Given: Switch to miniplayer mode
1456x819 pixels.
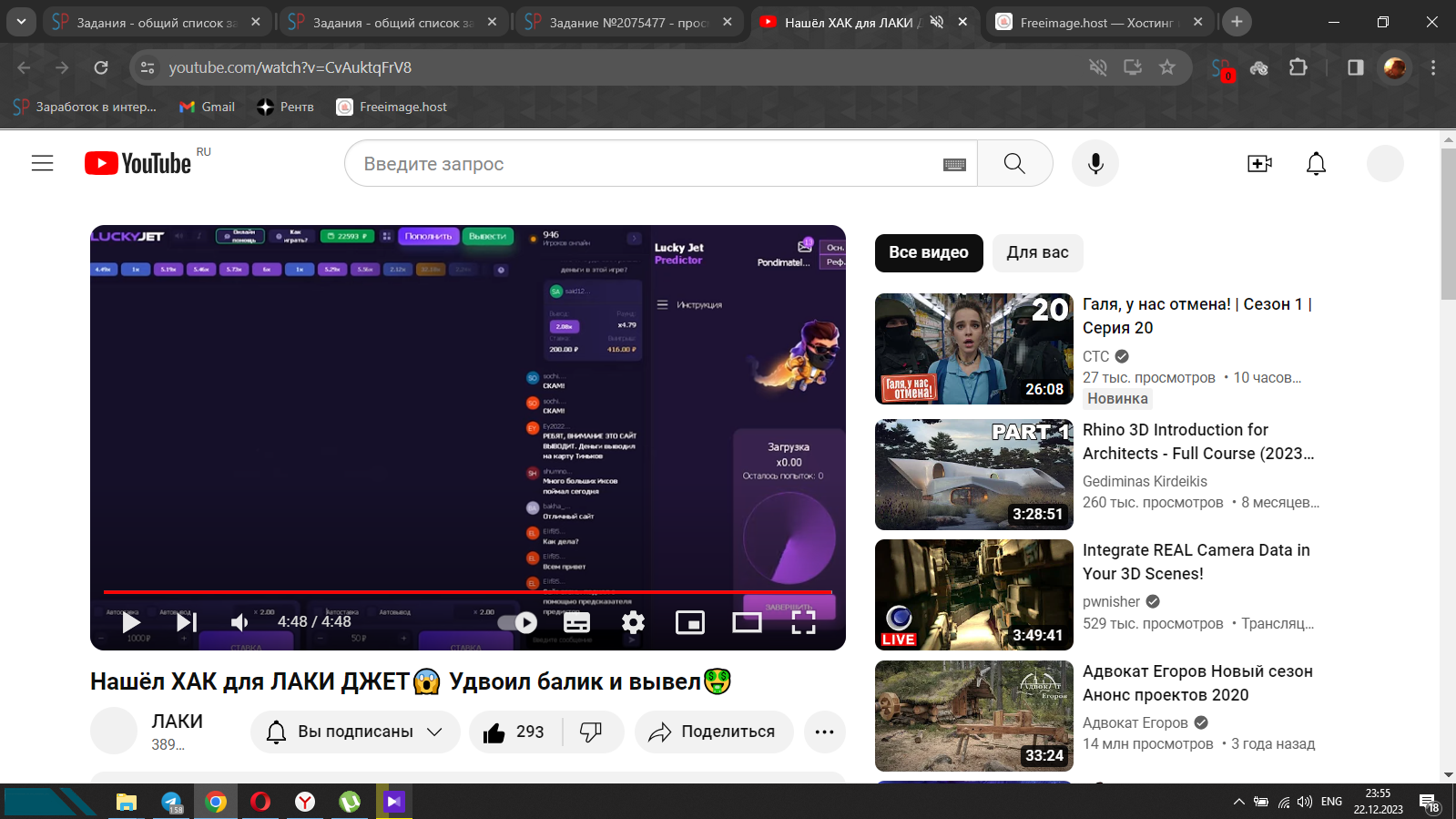Looking at the screenshot, I should [x=690, y=622].
